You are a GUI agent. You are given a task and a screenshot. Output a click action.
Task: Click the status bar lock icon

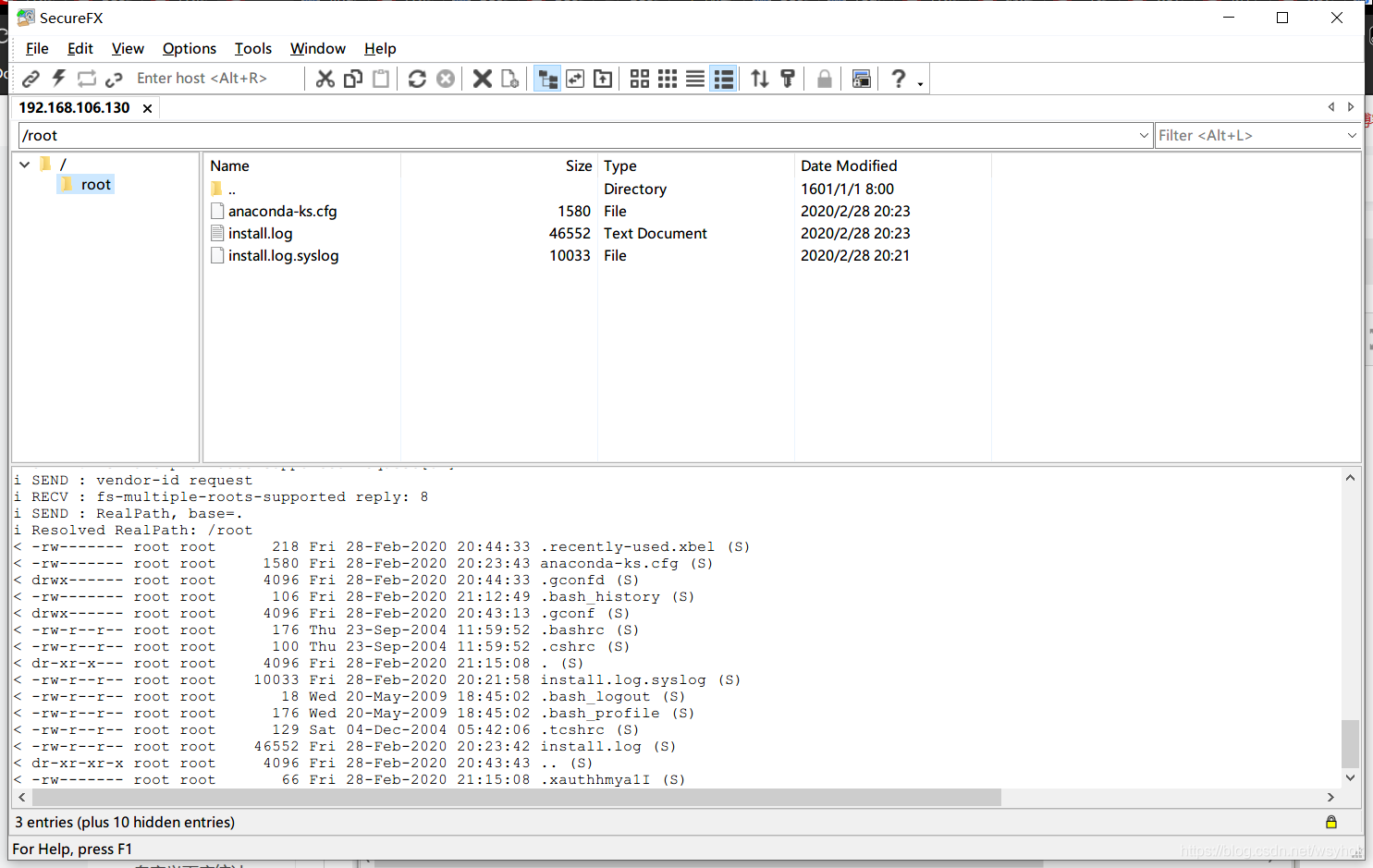coord(1331,823)
